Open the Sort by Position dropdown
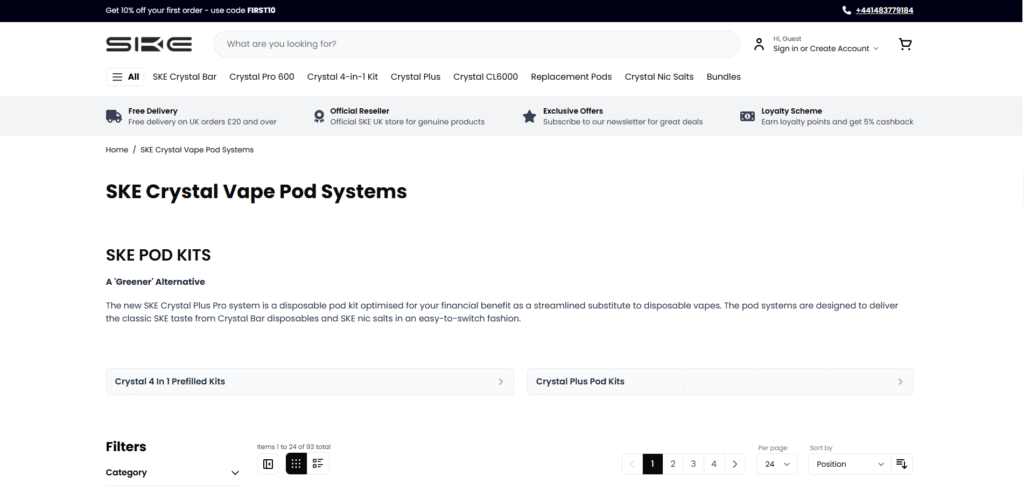This screenshot has height=491, width=1024. click(x=849, y=464)
